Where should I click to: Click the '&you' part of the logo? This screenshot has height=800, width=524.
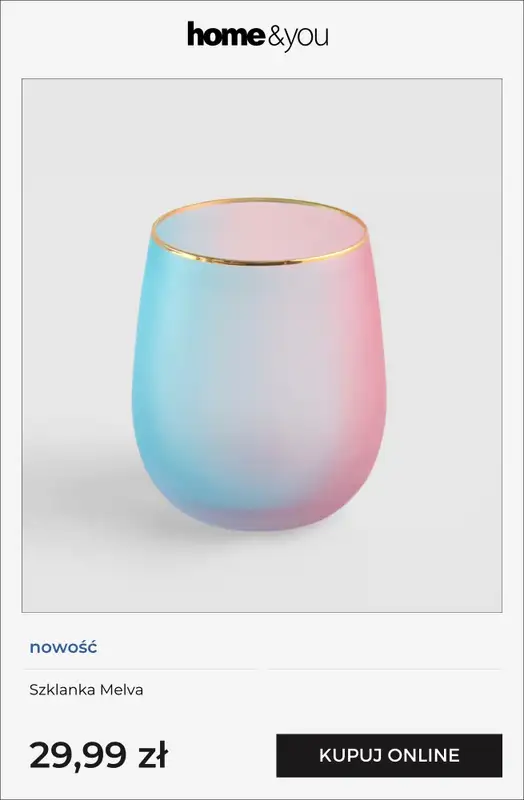297,38
